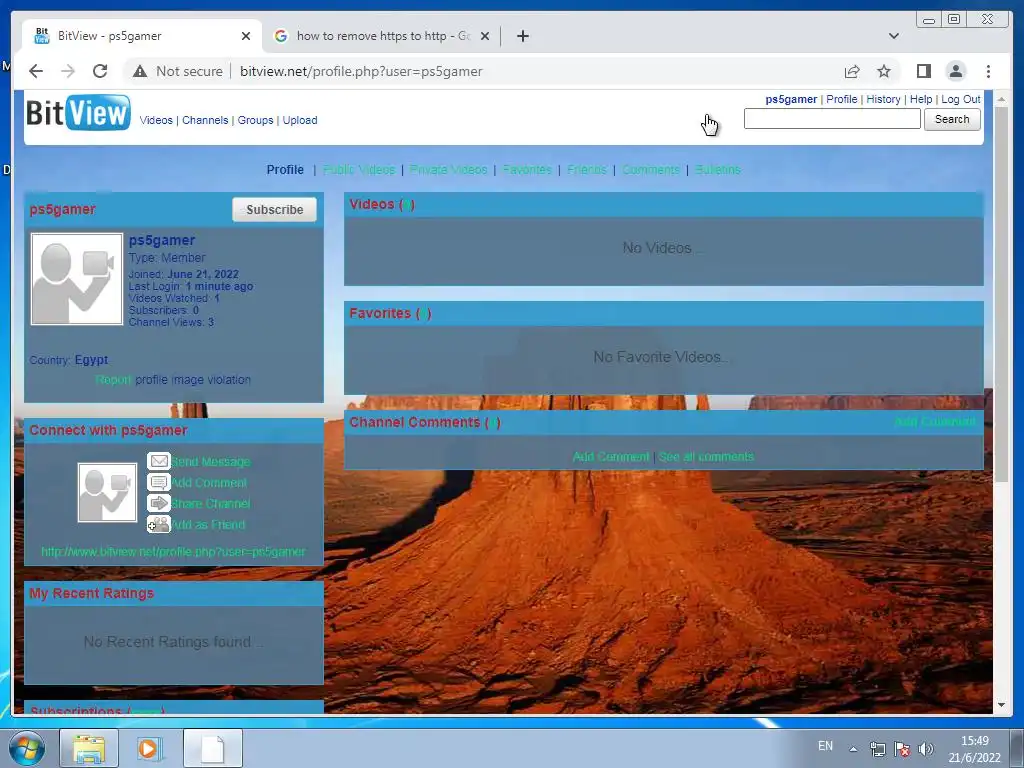1024x768 pixels.
Task: Click the volume speaker tray icon
Action: click(x=925, y=749)
